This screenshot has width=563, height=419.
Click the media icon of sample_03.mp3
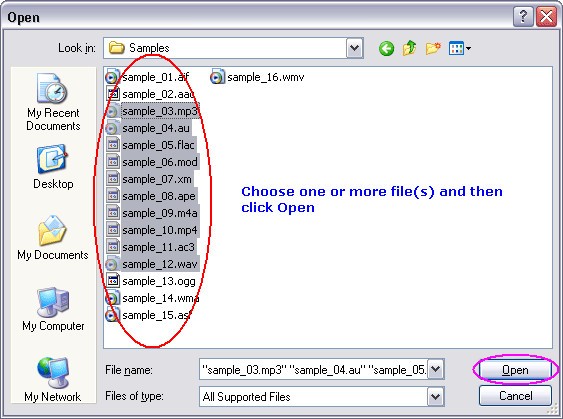click(112, 111)
